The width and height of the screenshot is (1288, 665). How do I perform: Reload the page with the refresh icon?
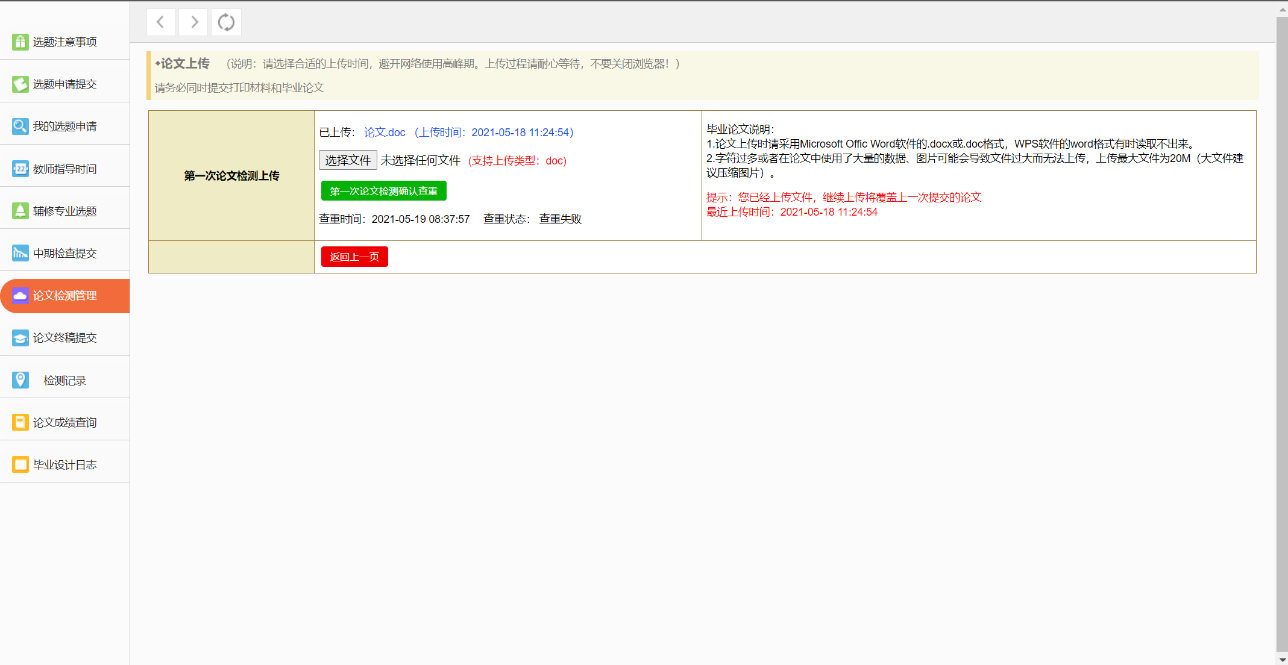coord(226,22)
